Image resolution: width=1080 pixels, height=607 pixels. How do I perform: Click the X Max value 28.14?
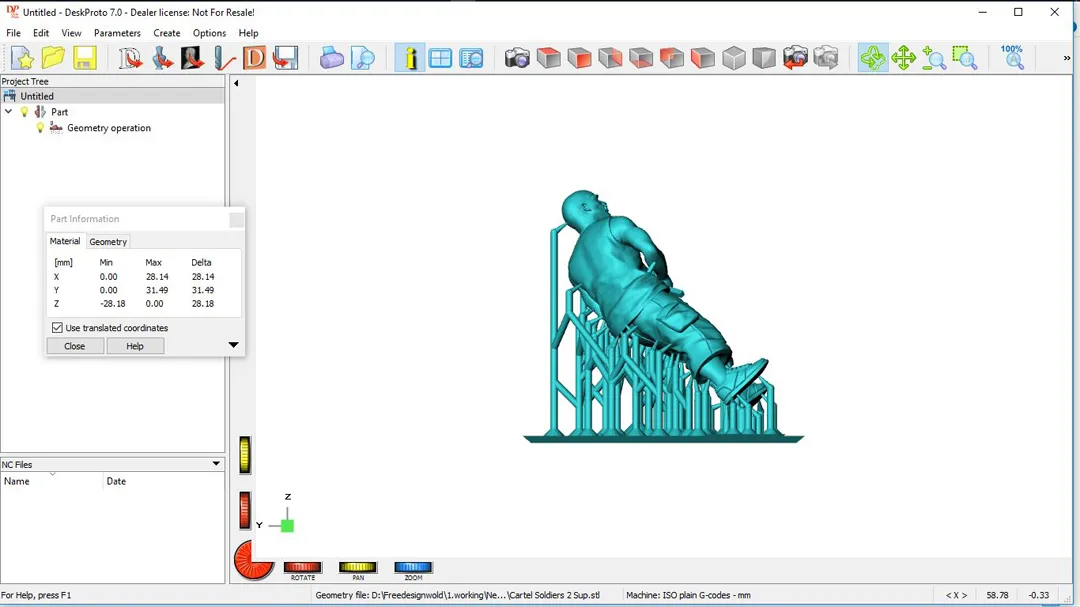[x=157, y=276]
